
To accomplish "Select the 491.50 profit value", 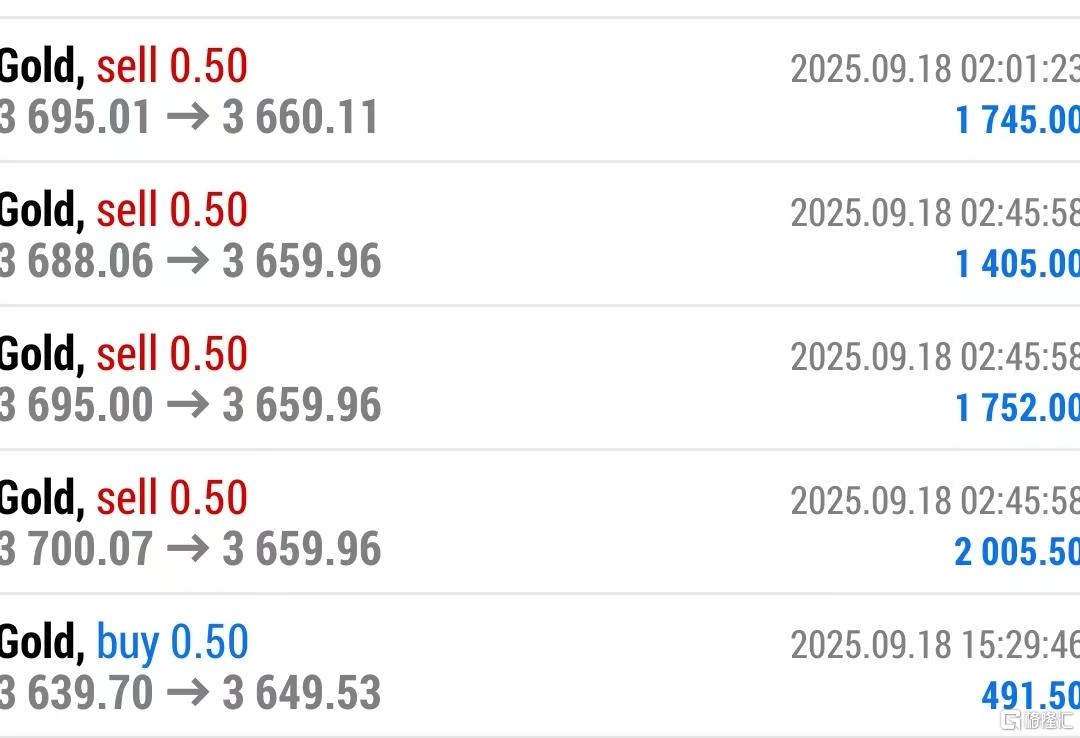I will click(x=1030, y=695).
